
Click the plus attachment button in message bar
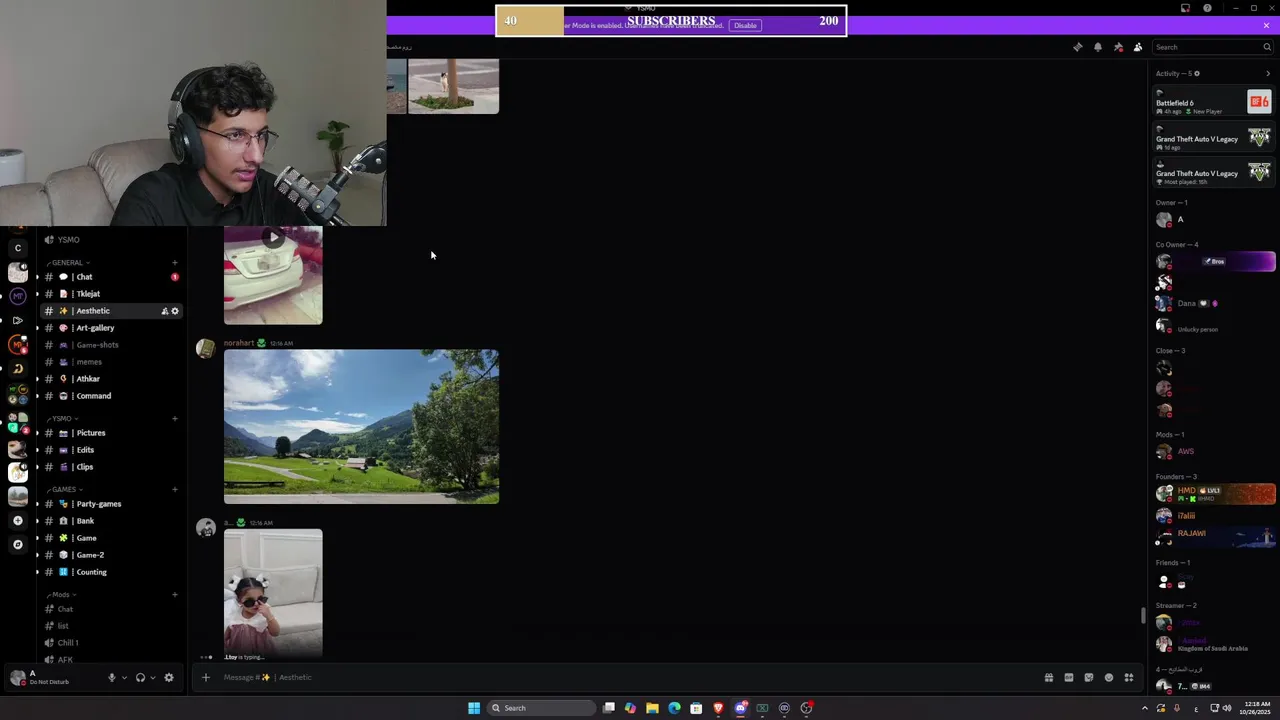pos(206,677)
